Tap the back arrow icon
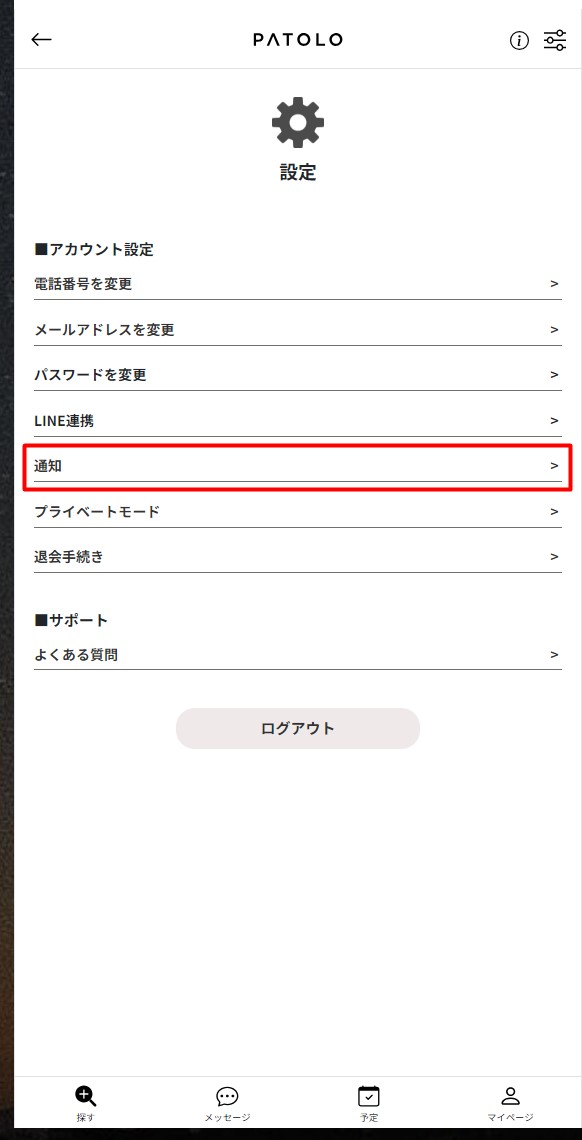 pyautogui.click(x=41, y=40)
